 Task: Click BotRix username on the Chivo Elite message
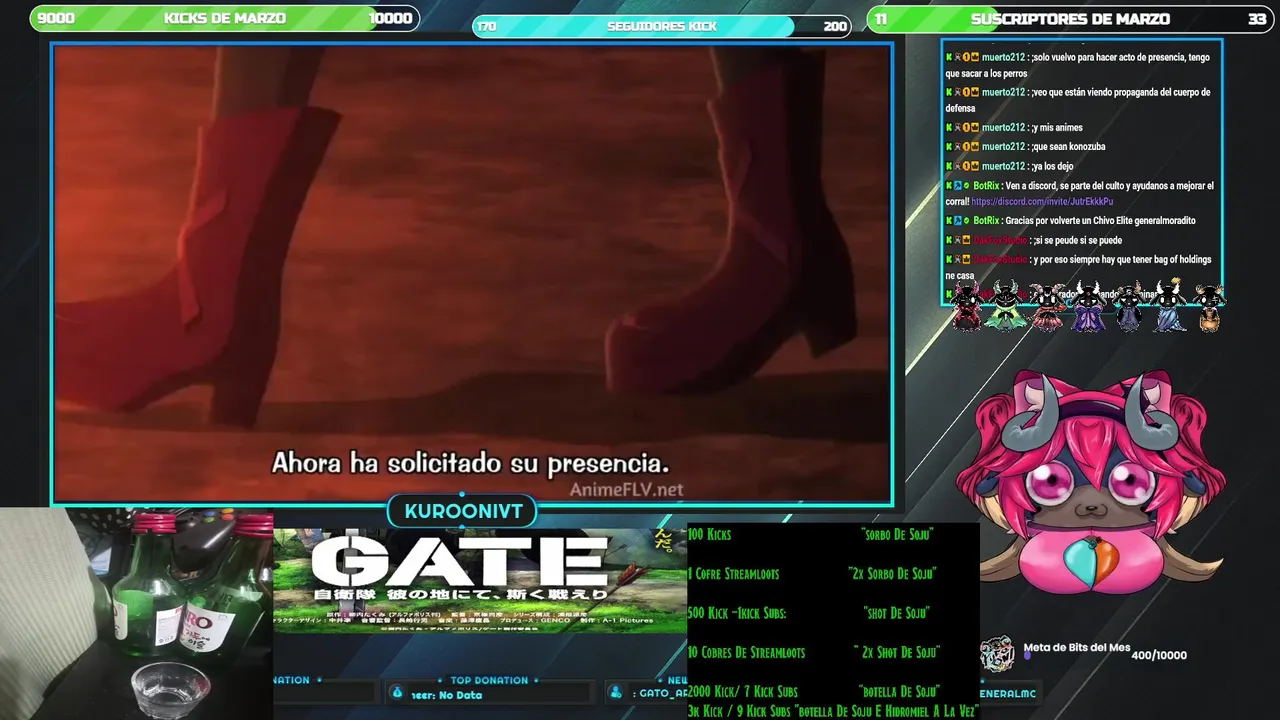986,220
